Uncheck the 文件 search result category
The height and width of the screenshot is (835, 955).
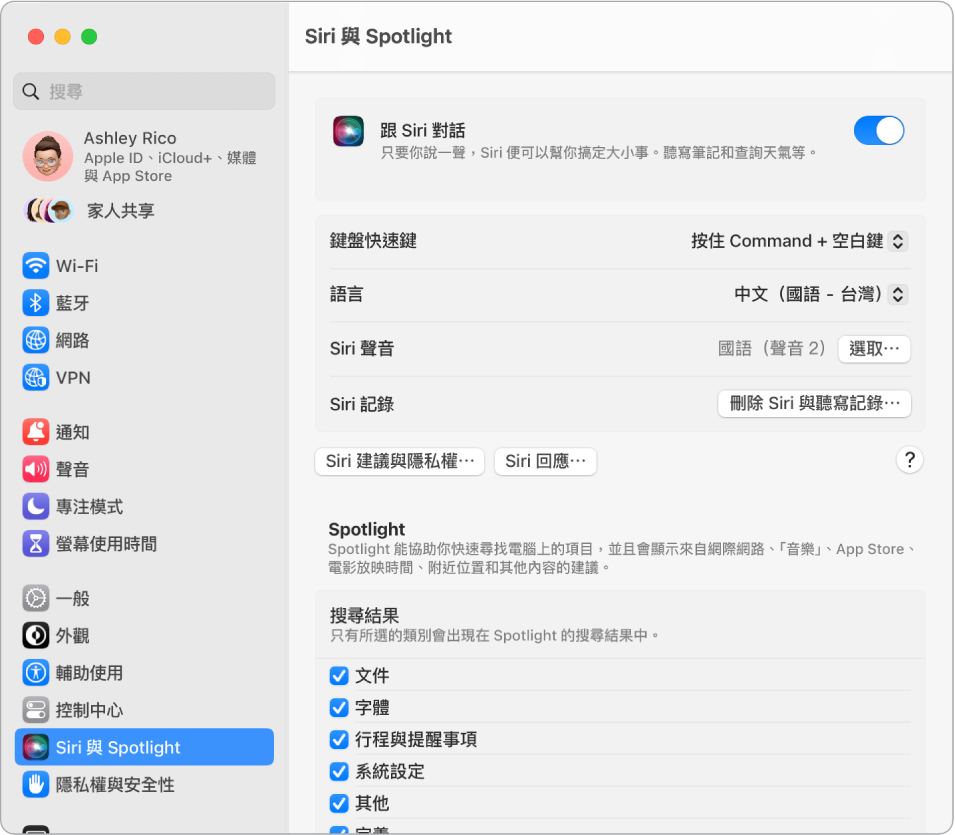pos(340,676)
